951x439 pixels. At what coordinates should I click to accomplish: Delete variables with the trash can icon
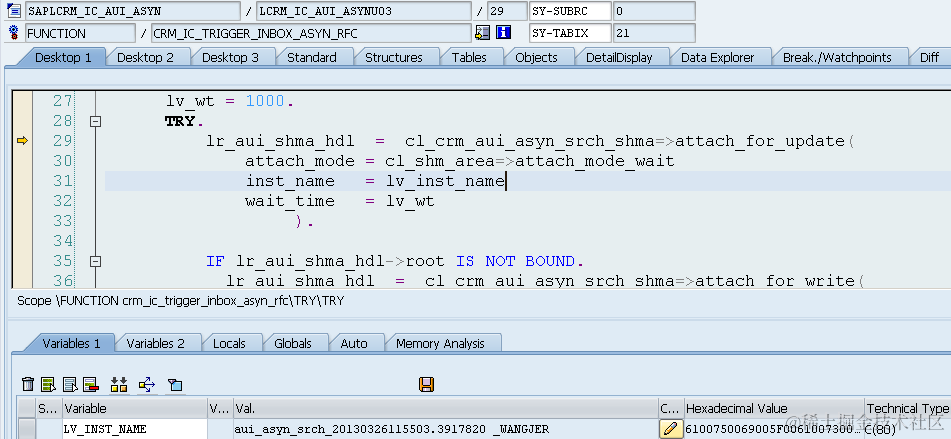click(x=28, y=384)
